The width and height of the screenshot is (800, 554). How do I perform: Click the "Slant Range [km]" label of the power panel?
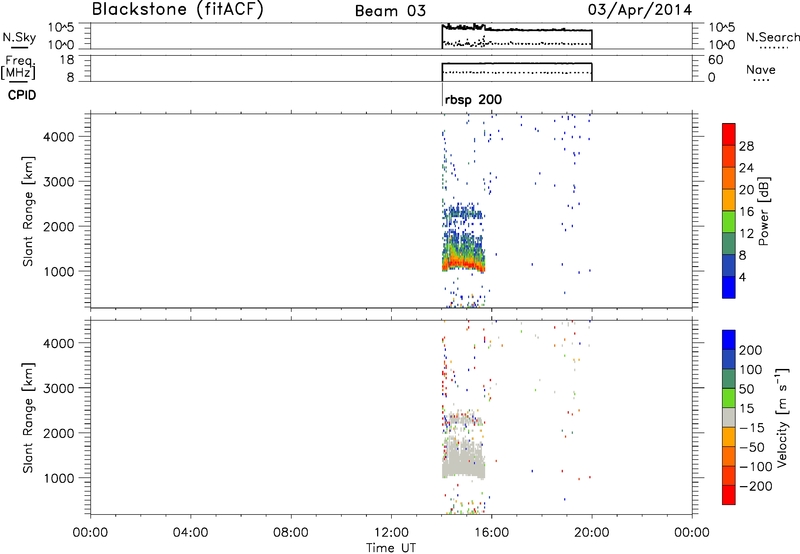click(x=28, y=211)
